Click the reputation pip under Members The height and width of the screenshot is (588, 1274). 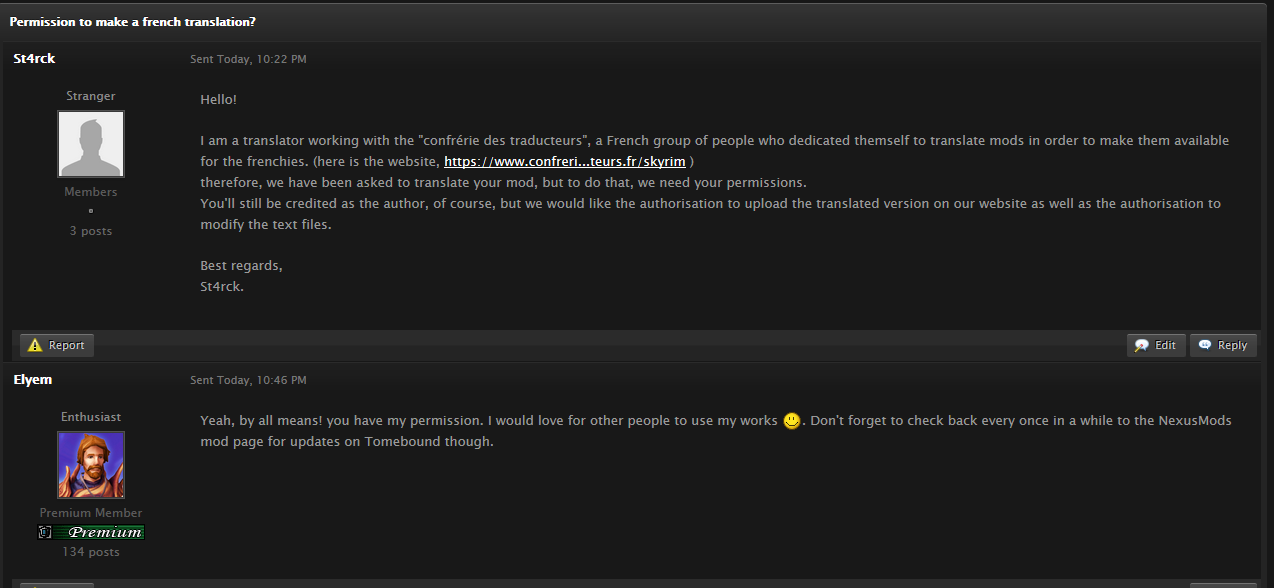(91, 211)
